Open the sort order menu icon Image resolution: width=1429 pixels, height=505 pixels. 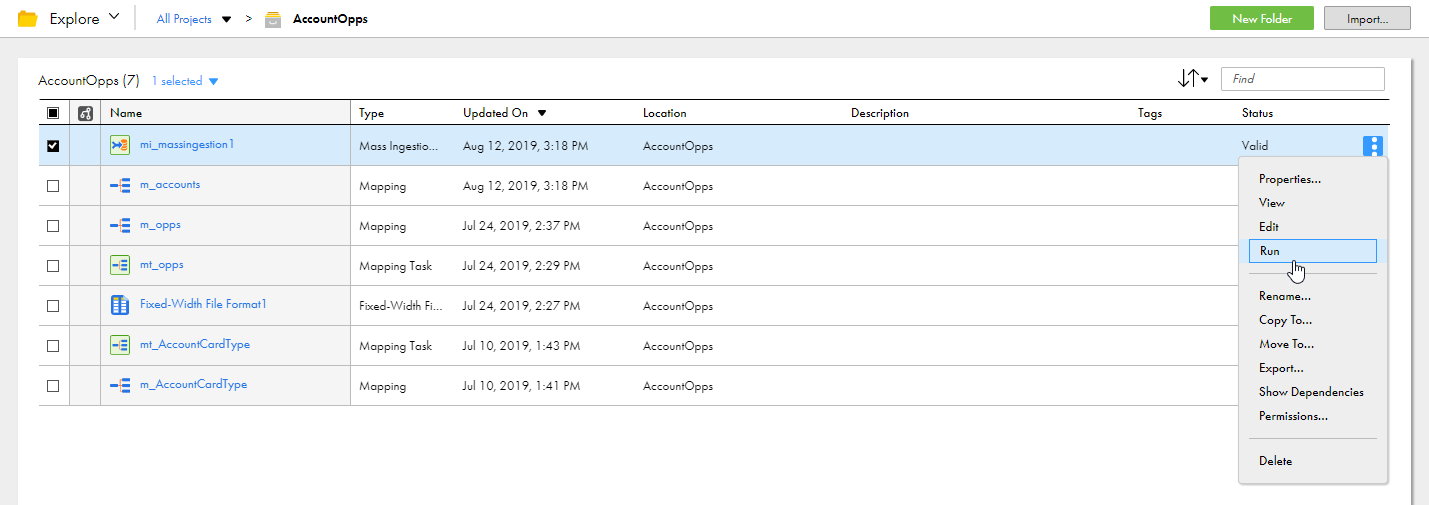click(1193, 79)
